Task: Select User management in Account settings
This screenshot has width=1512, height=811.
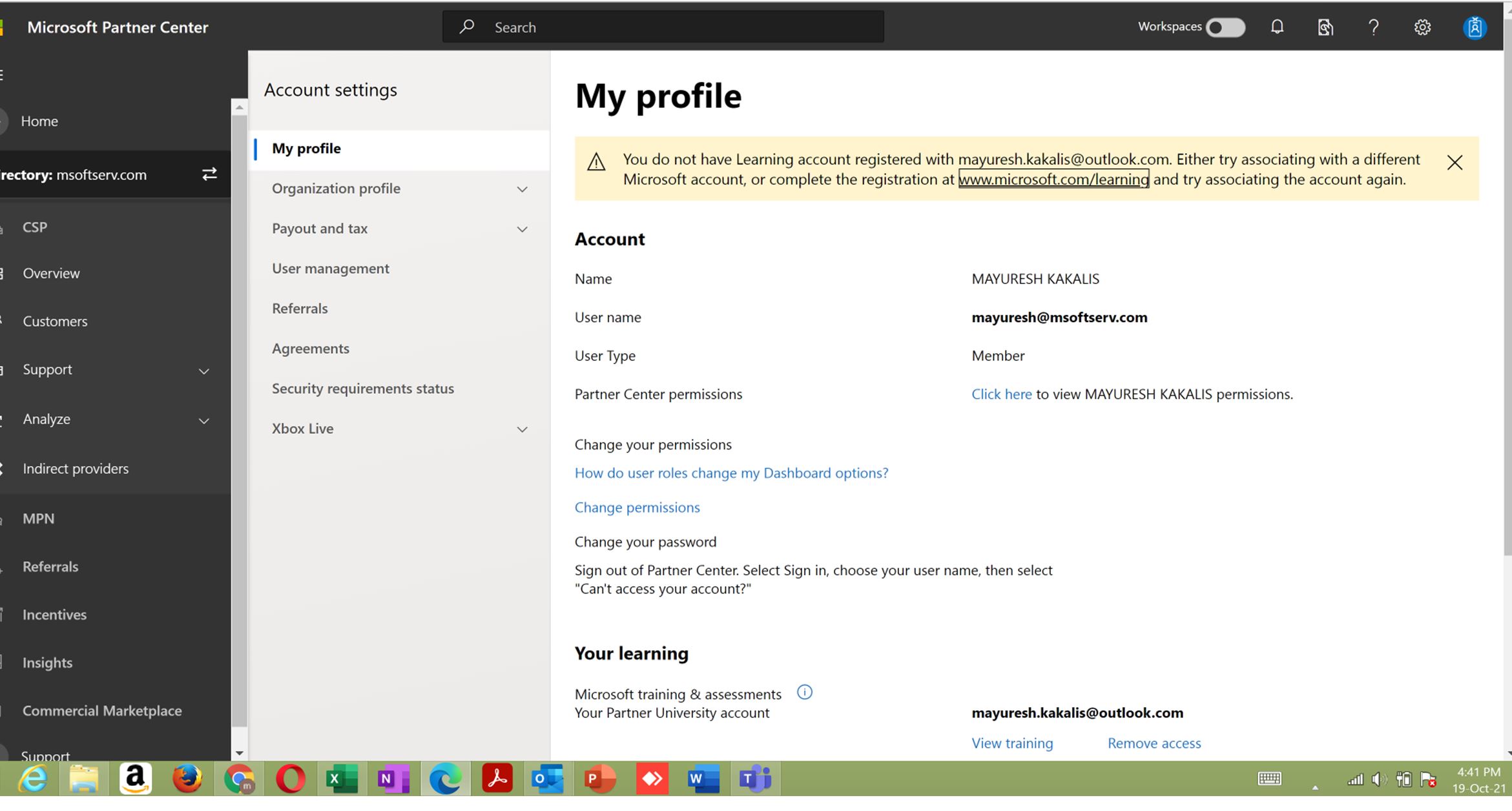Action: [330, 268]
